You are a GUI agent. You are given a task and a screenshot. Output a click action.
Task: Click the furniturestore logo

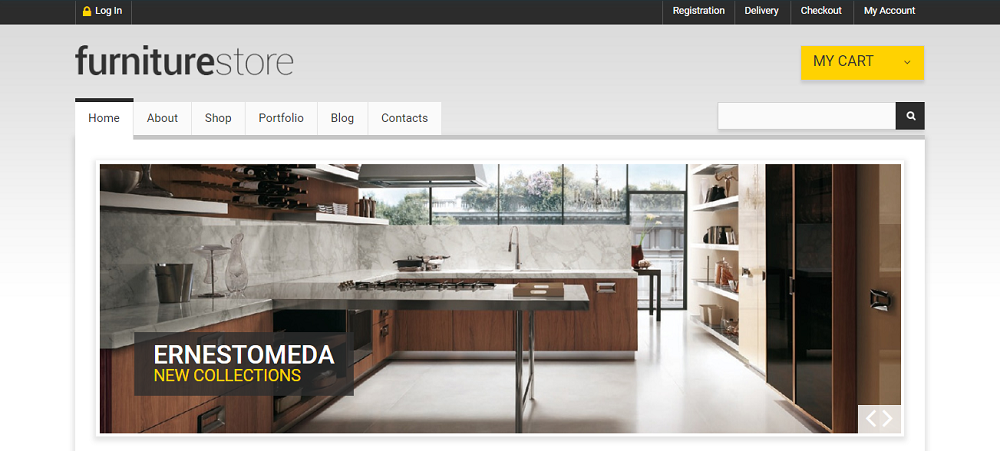184,61
